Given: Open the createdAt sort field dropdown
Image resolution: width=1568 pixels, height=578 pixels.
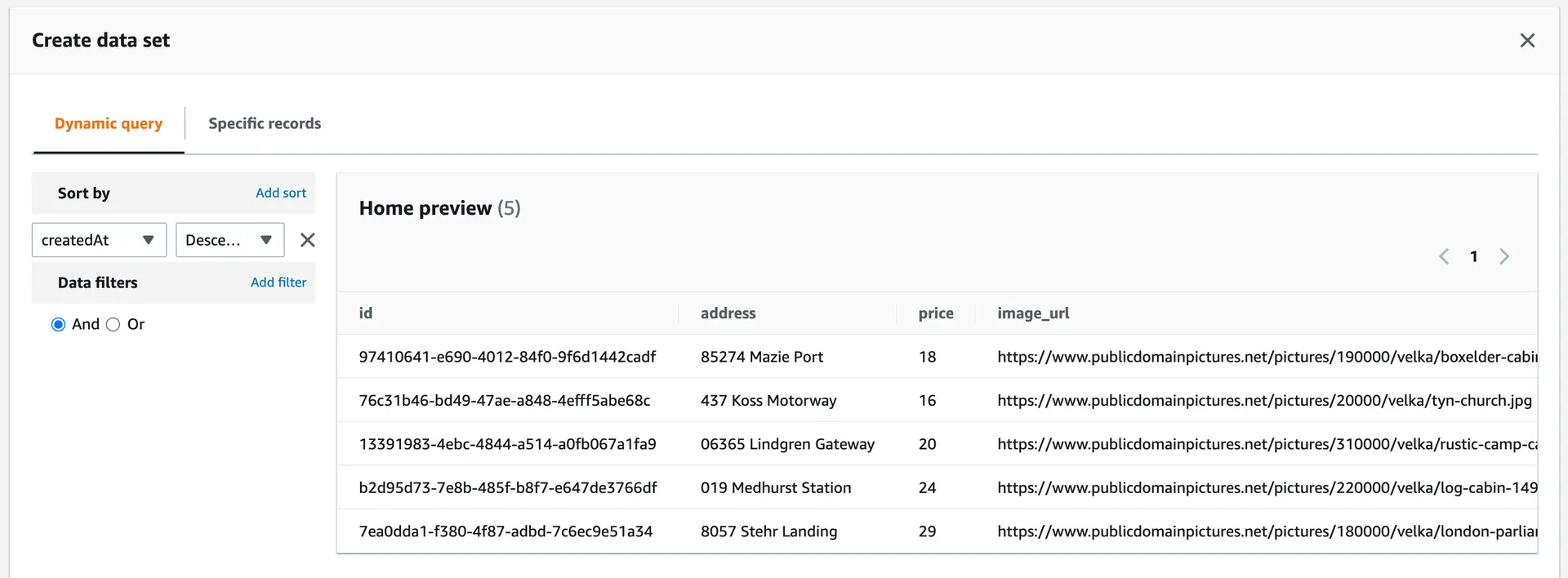Looking at the screenshot, I should coord(99,240).
